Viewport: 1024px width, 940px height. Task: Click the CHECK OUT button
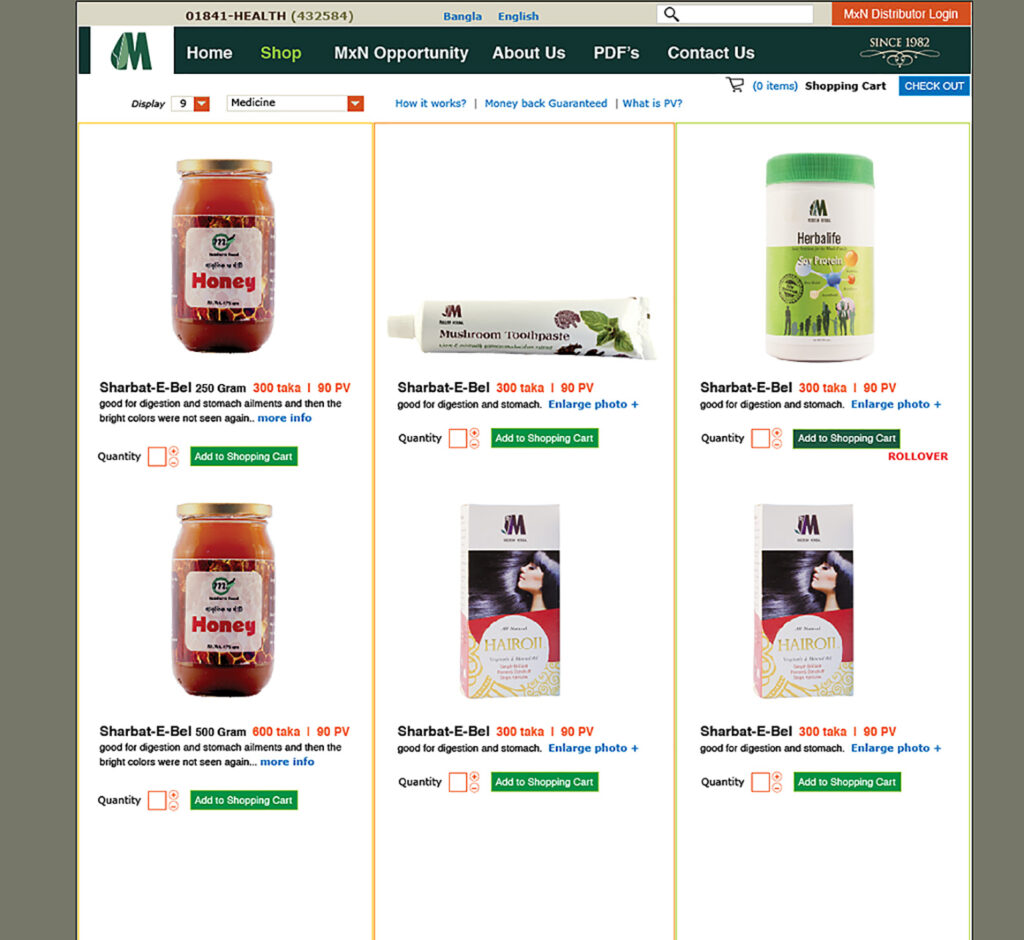pos(934,86)
